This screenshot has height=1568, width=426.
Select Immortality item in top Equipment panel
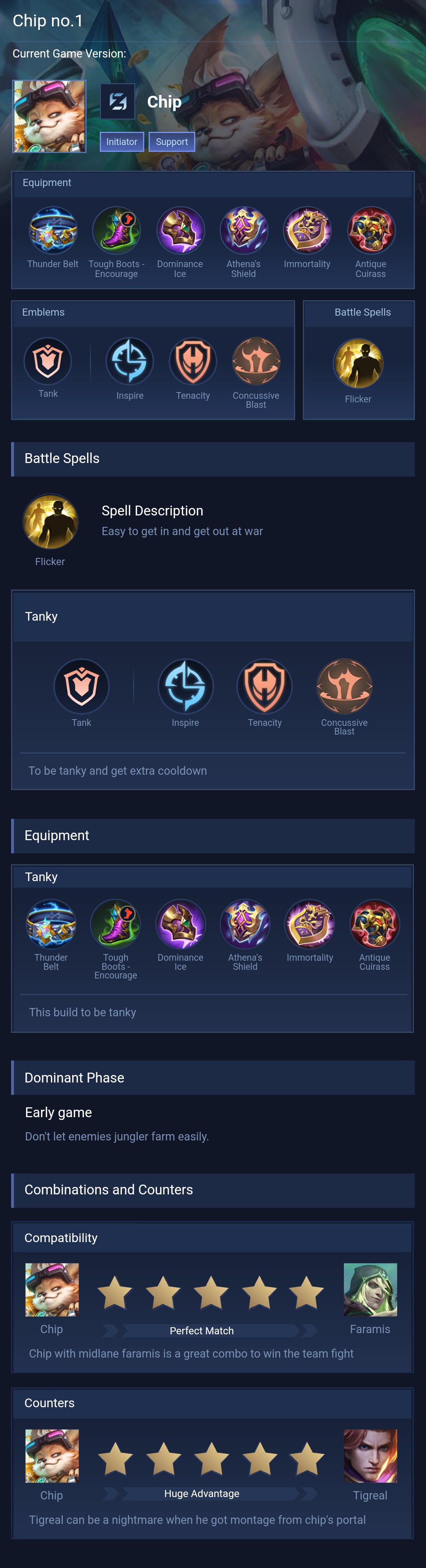click(307, 231)
